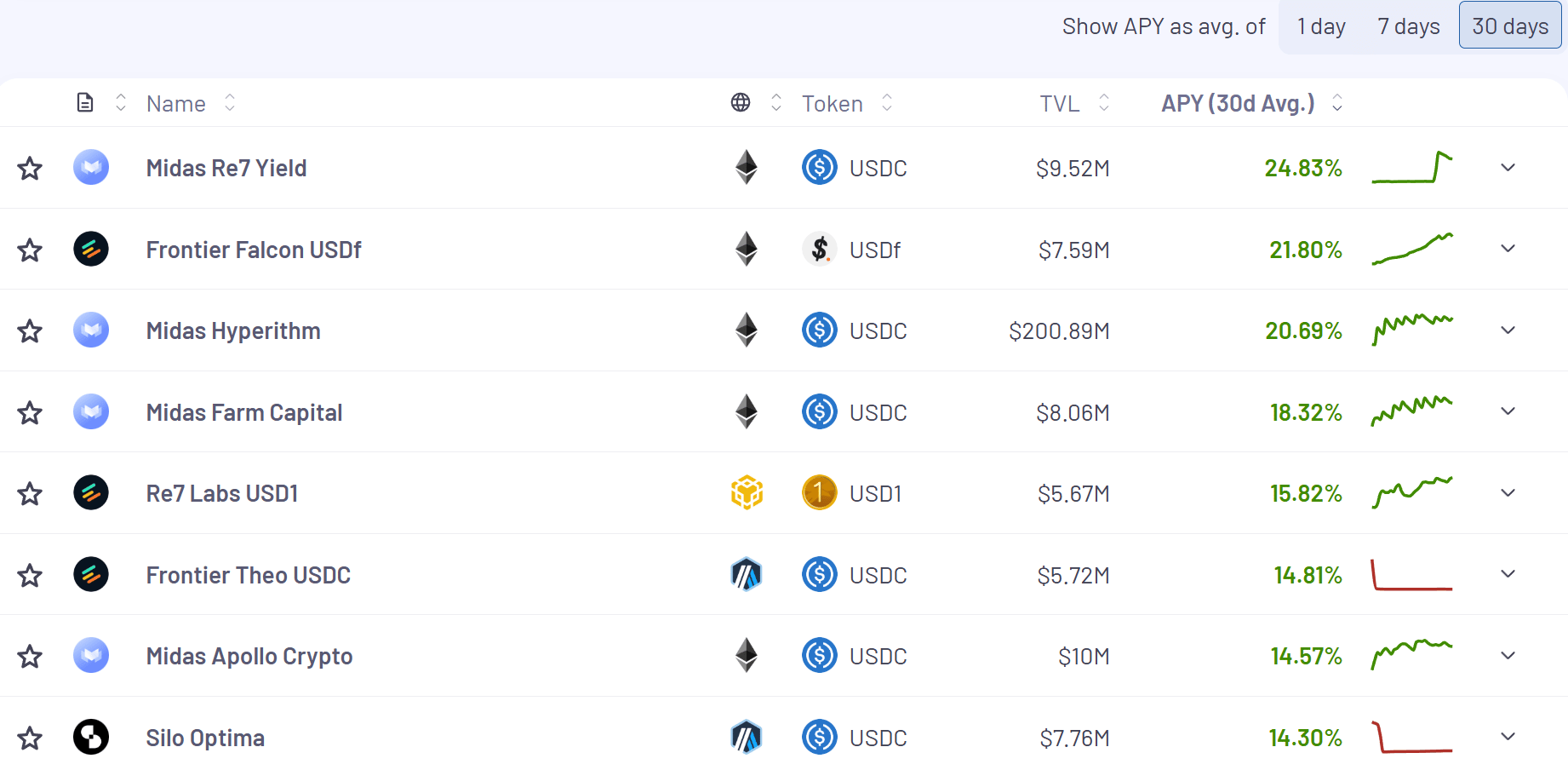Star the Midas Hyperithm row
1568x770 pixels.
(x=30, y=331)
